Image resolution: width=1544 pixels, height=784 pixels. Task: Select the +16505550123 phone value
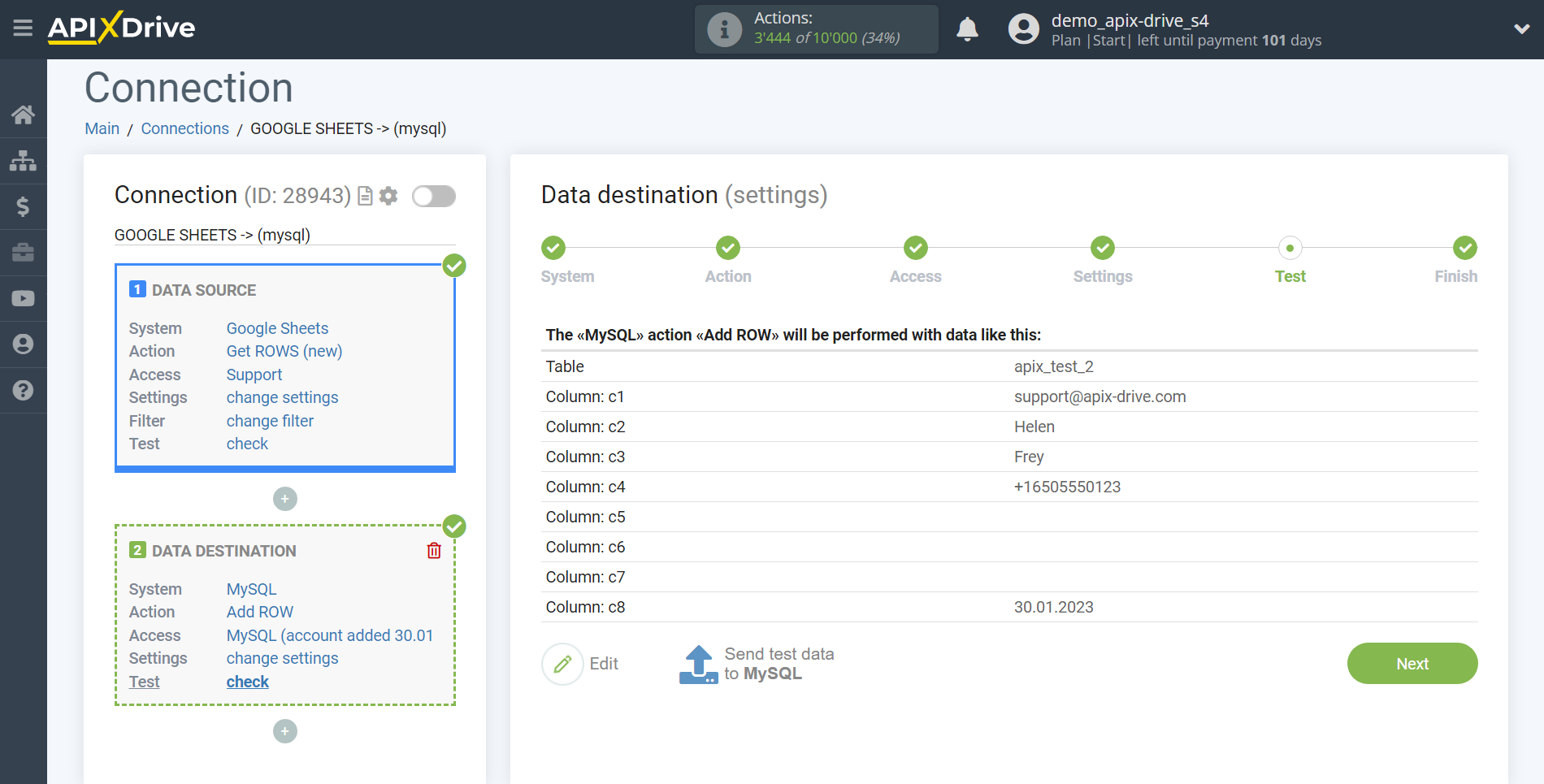click(x=1067, y=487)
